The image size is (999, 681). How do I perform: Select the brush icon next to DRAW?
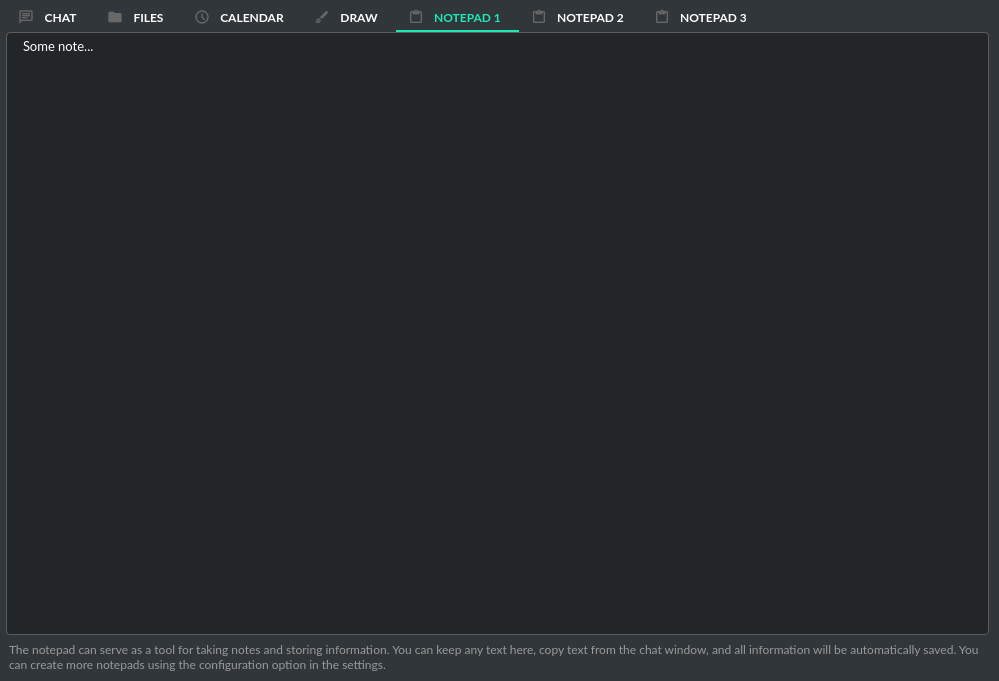click(x=322, y=16)
